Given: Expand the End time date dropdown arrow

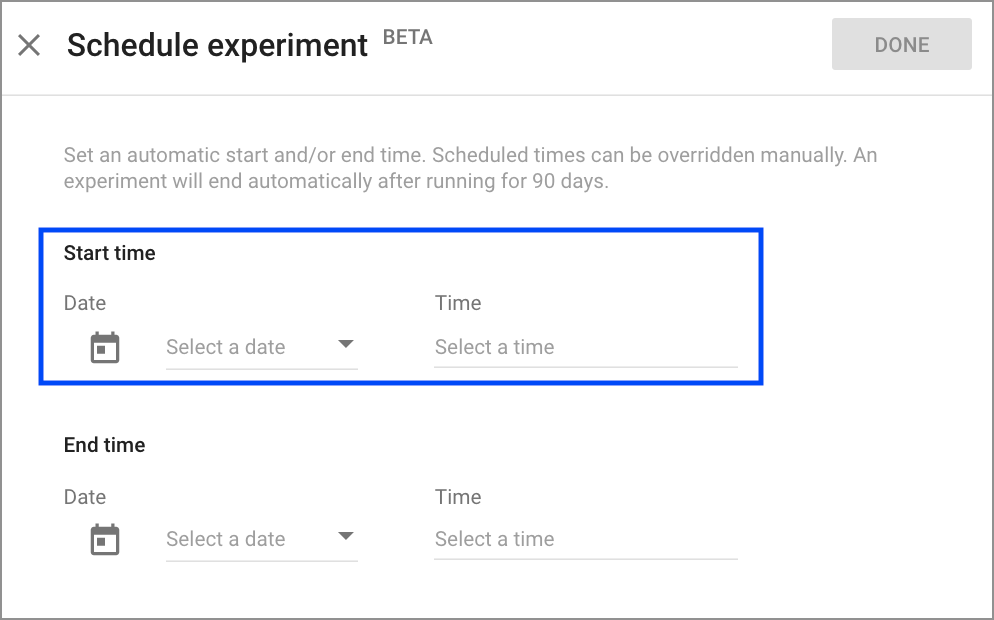Looking at the screenshot, I should point(346,537).
